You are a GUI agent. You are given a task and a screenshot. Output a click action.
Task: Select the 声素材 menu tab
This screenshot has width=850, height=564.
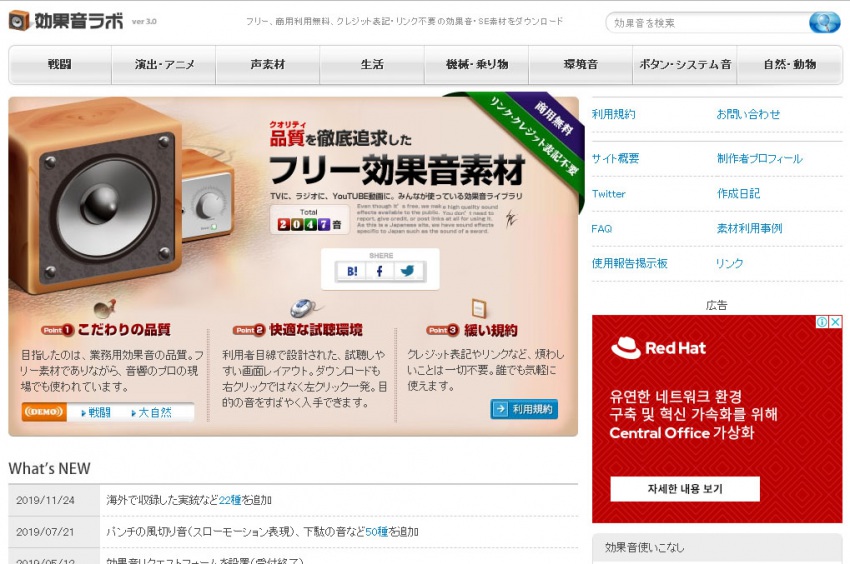click(268, 65)
